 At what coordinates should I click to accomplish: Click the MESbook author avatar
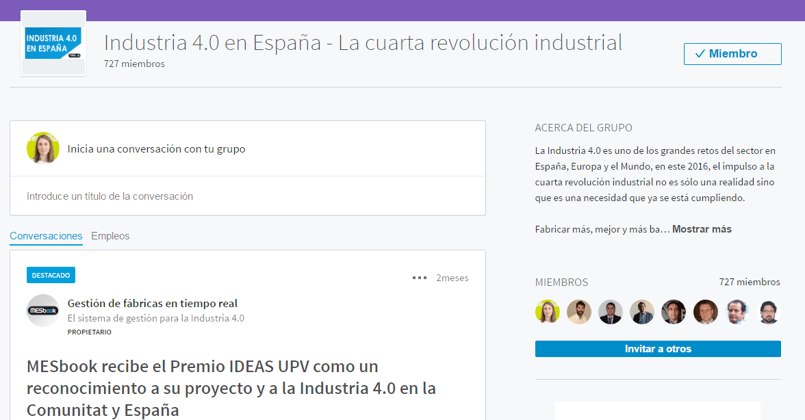[43, 310]
